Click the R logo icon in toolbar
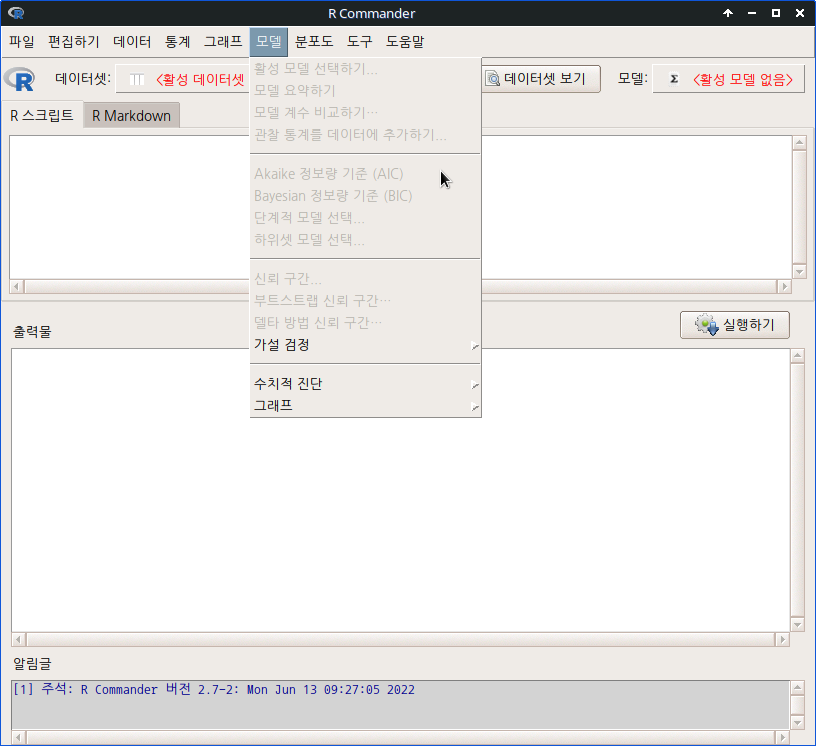 click(19, 79)
